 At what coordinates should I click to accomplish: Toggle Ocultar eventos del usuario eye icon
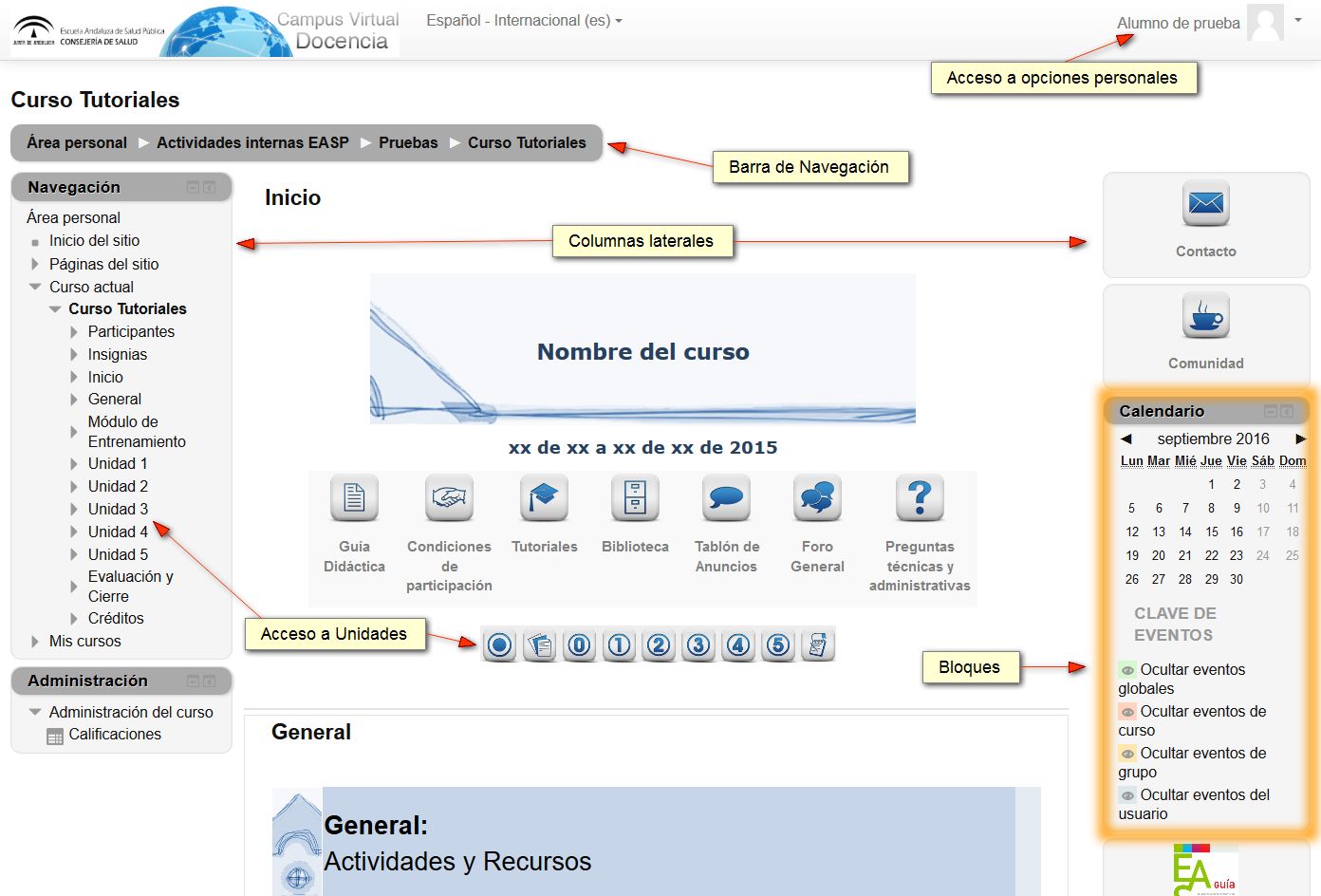1127,795
